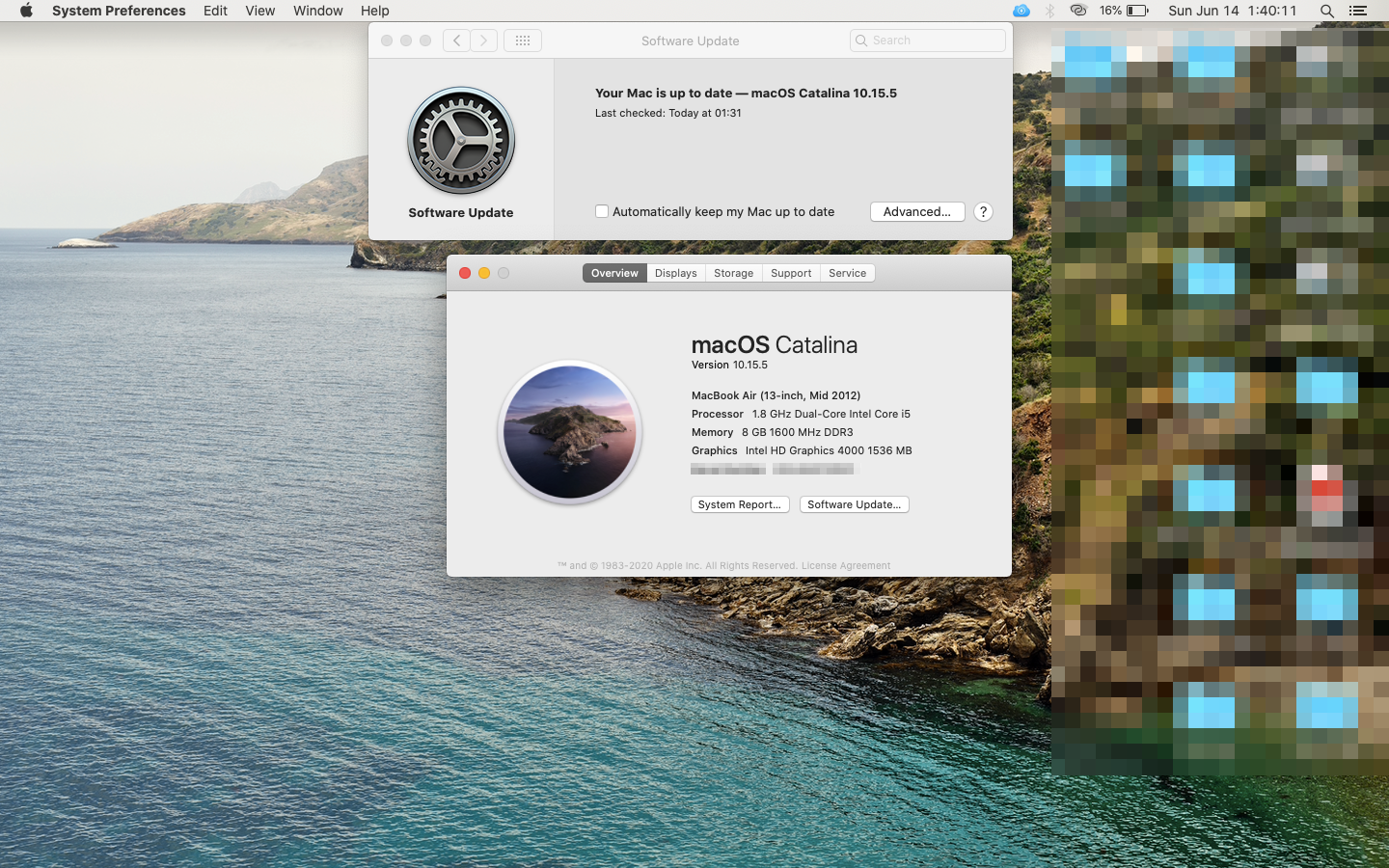Click the Software Update gear icon
Screen dimensions: 1389x868
coord(461,141)
